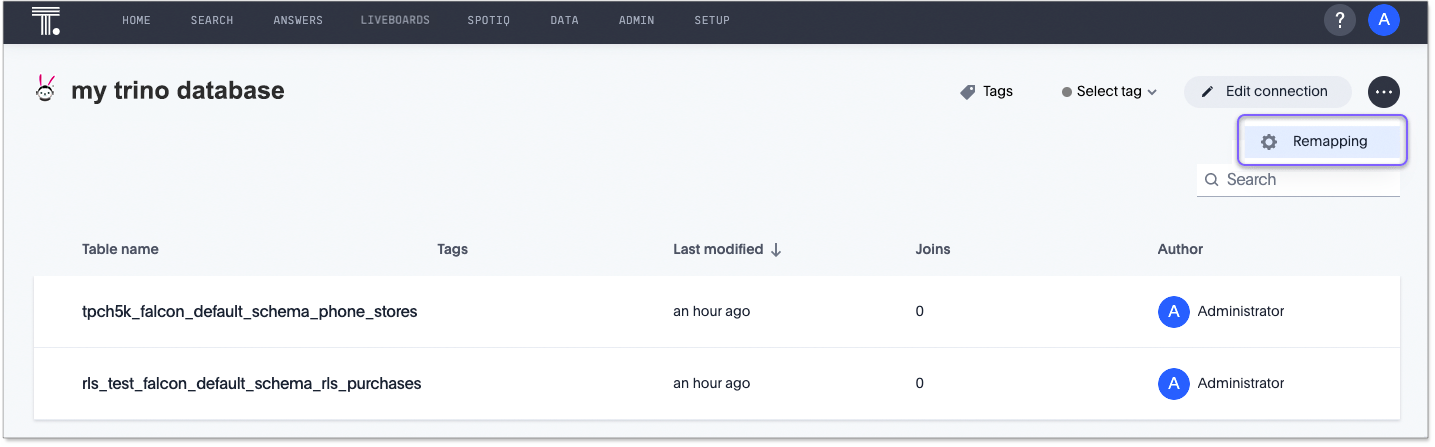Click the ThoughtSpot logo icon
The width and height of the screenshot is (1435, 447).
tap(46, 21)
